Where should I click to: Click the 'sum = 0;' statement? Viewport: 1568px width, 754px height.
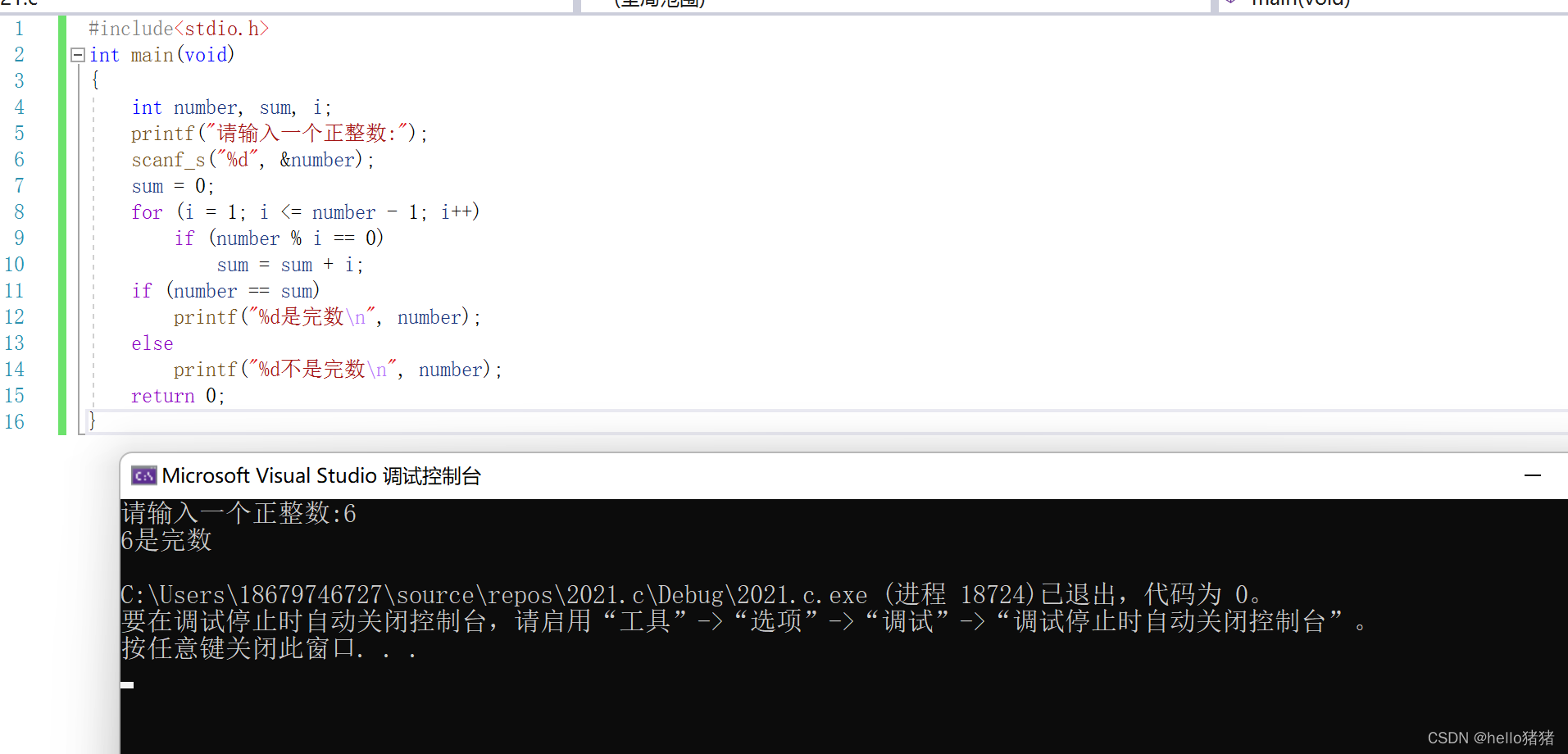coord(172,186)
